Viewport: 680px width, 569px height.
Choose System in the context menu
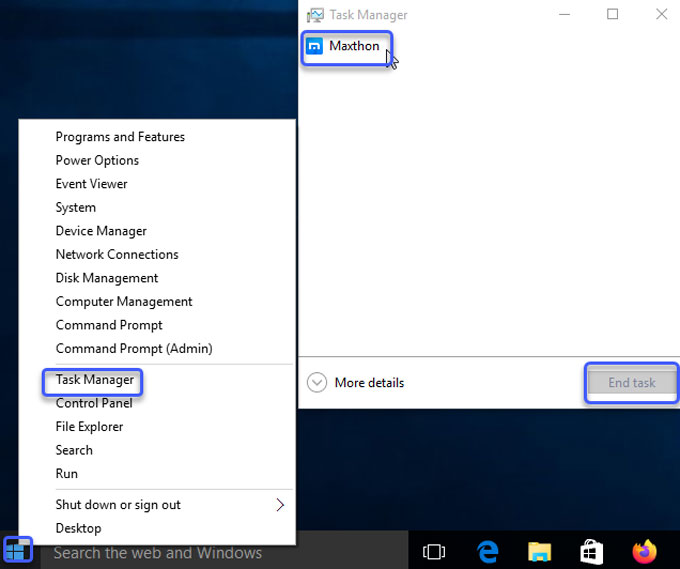click(x=76, y=207)
